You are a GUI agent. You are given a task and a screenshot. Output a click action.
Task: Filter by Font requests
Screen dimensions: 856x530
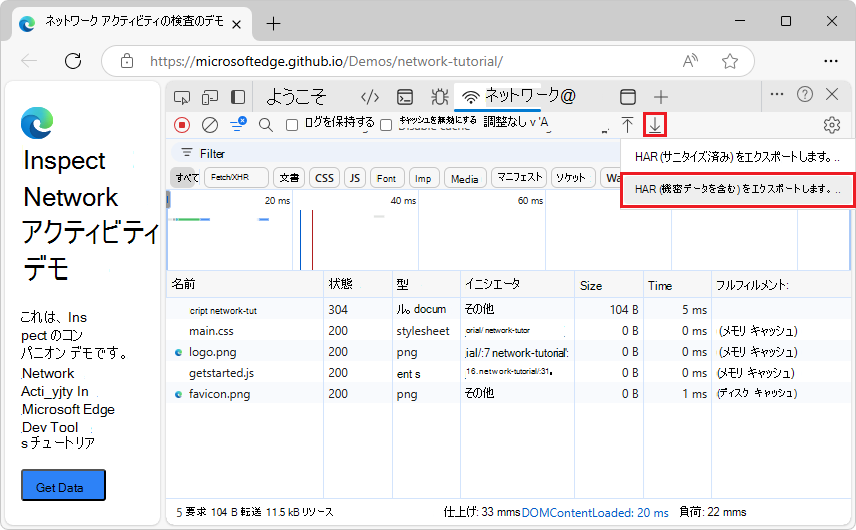[387, 178]
